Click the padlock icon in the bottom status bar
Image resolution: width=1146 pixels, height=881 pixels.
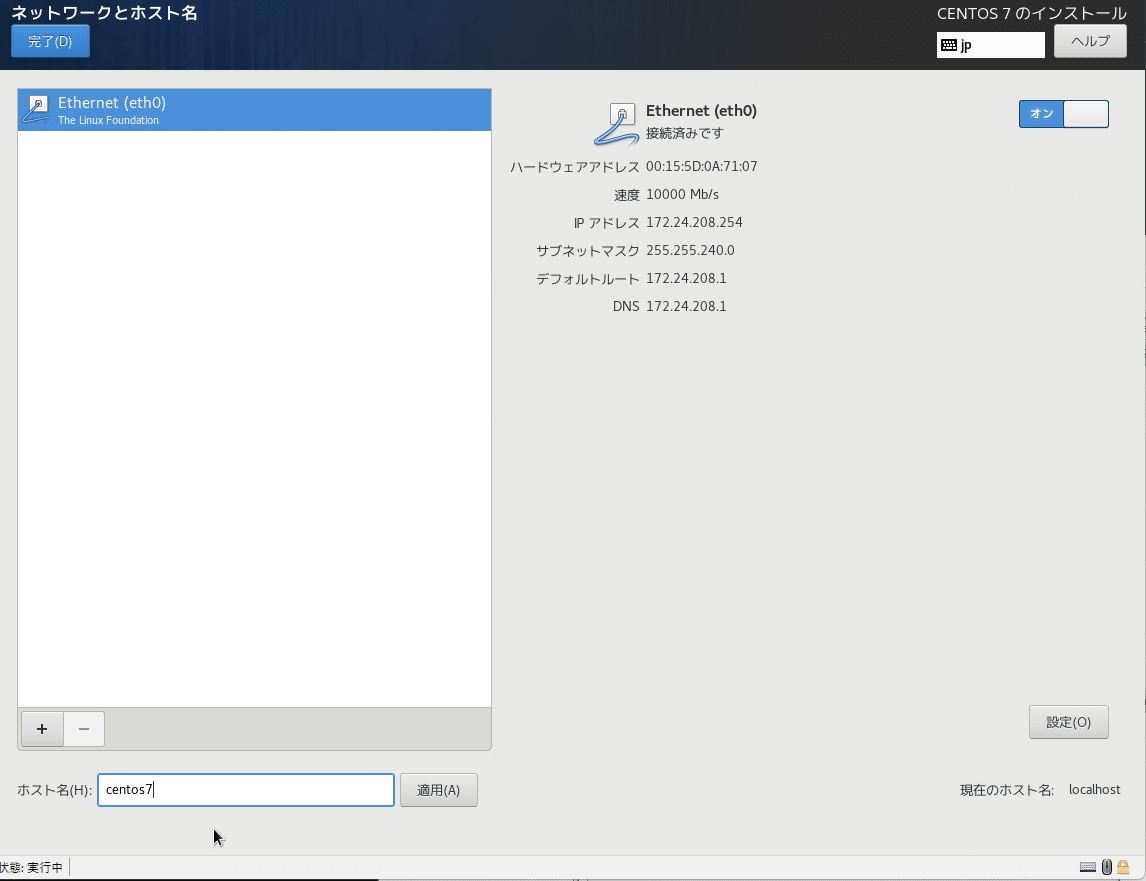pos(1122,867)
